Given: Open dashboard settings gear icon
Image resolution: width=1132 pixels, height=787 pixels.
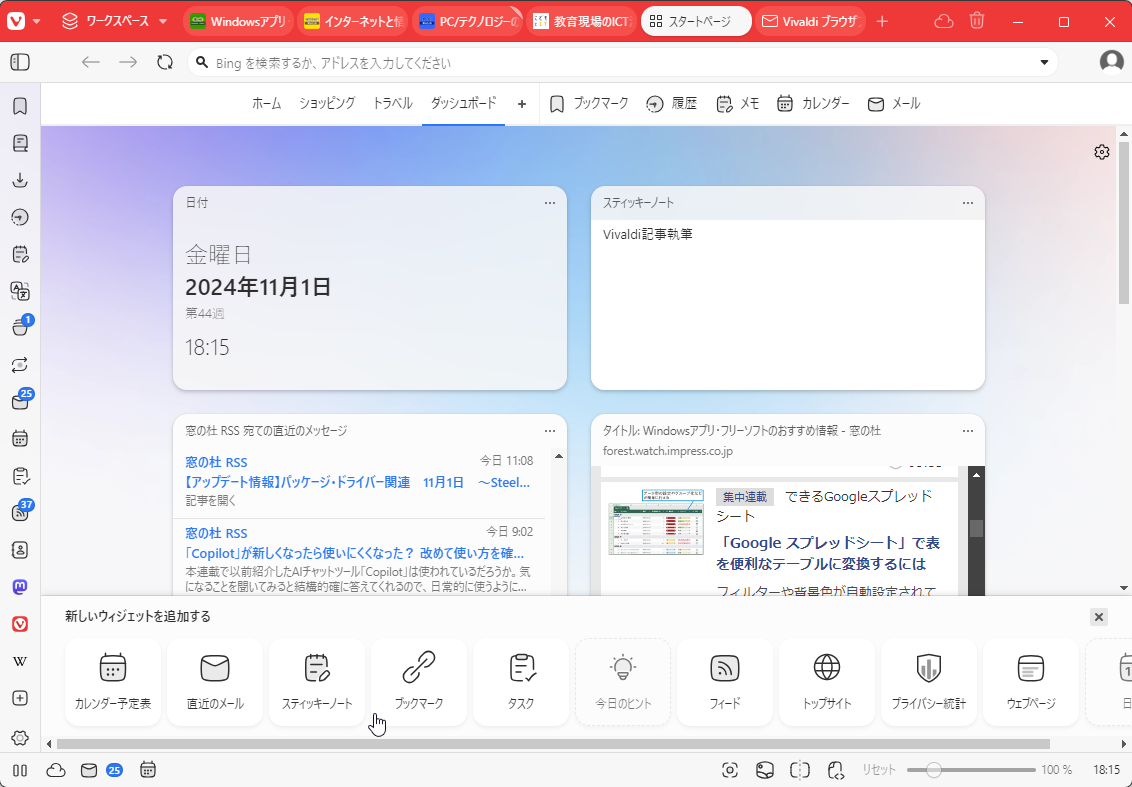Looking at the screenshot, I should click(1102, 152).
